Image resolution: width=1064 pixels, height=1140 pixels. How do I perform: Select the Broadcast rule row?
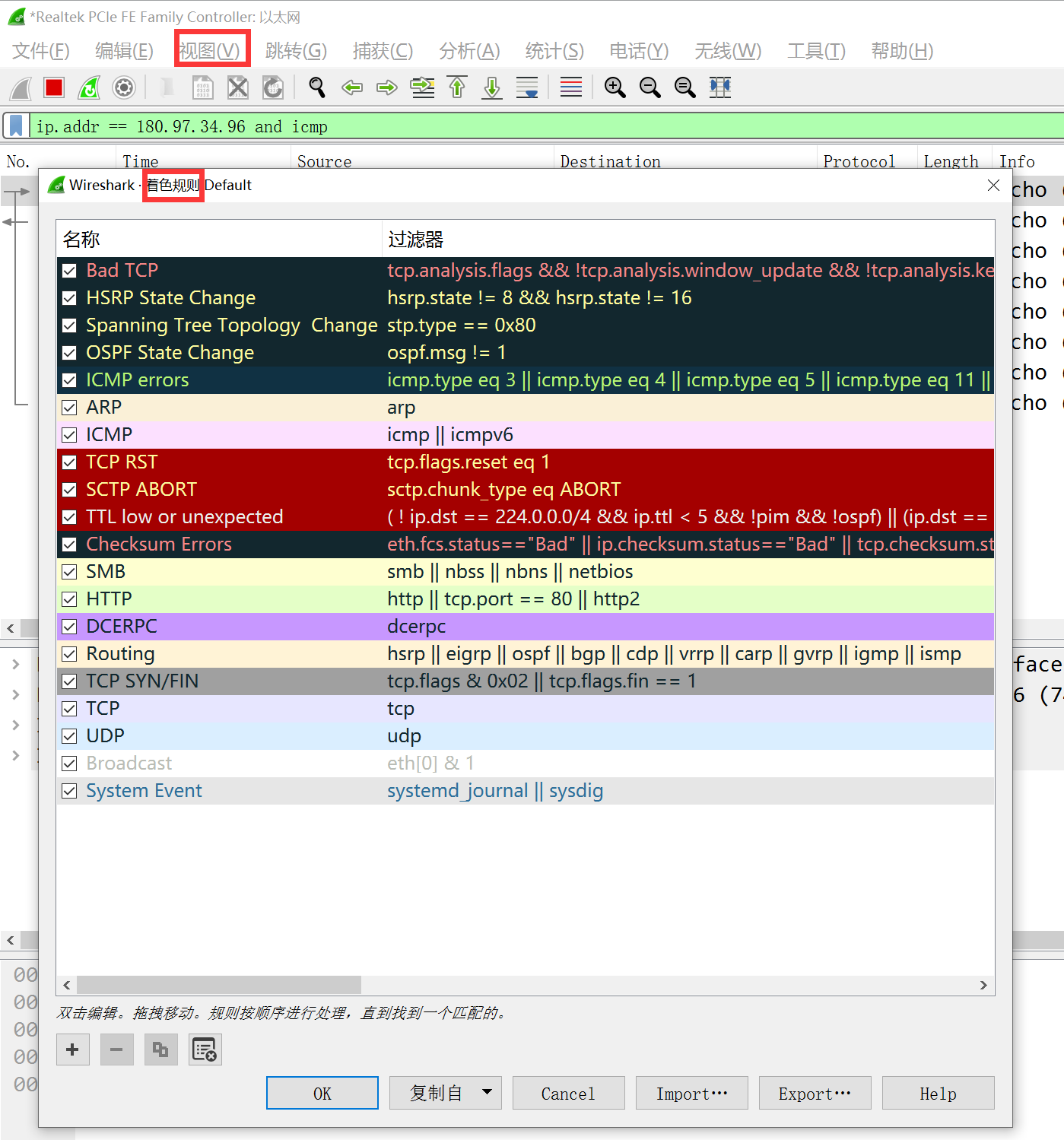[x=526, y=764]
